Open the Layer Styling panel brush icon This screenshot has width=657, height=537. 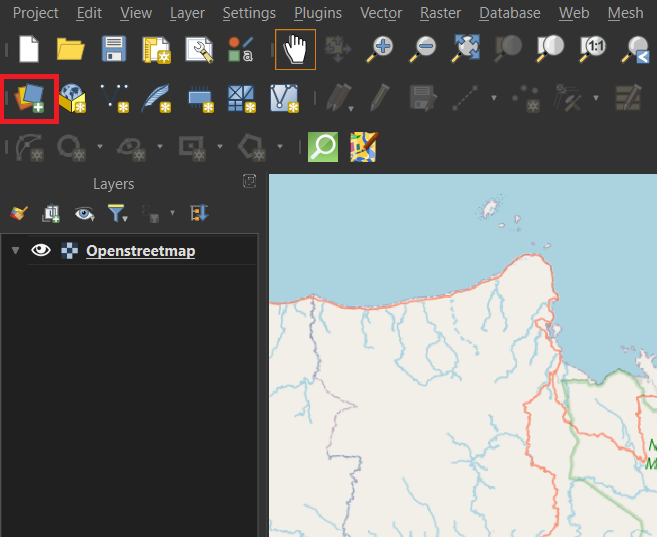[x=19, y=213]
